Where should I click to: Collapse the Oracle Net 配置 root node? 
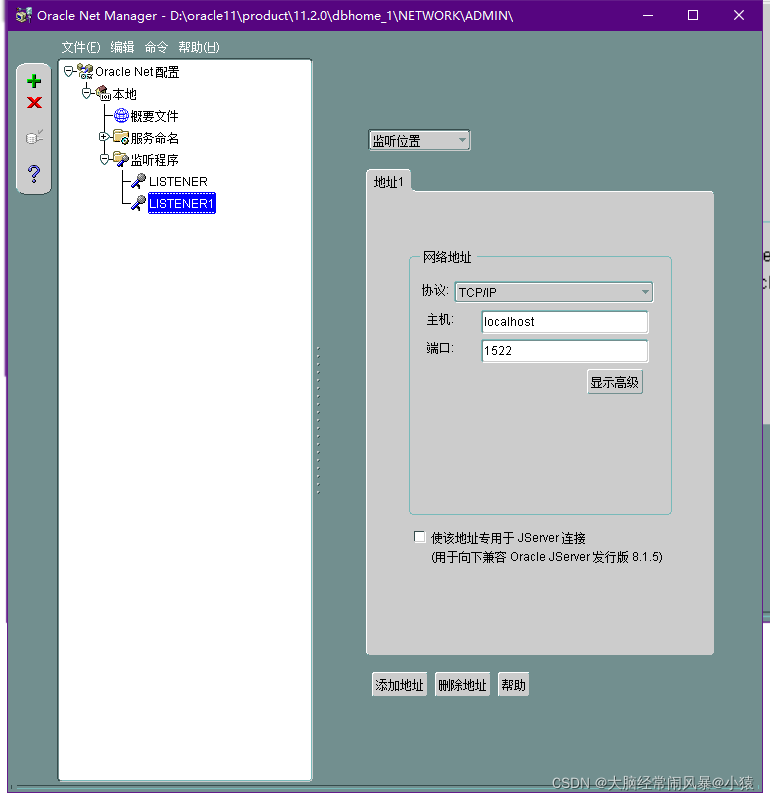pyautogui.click(x=68, y=71)
